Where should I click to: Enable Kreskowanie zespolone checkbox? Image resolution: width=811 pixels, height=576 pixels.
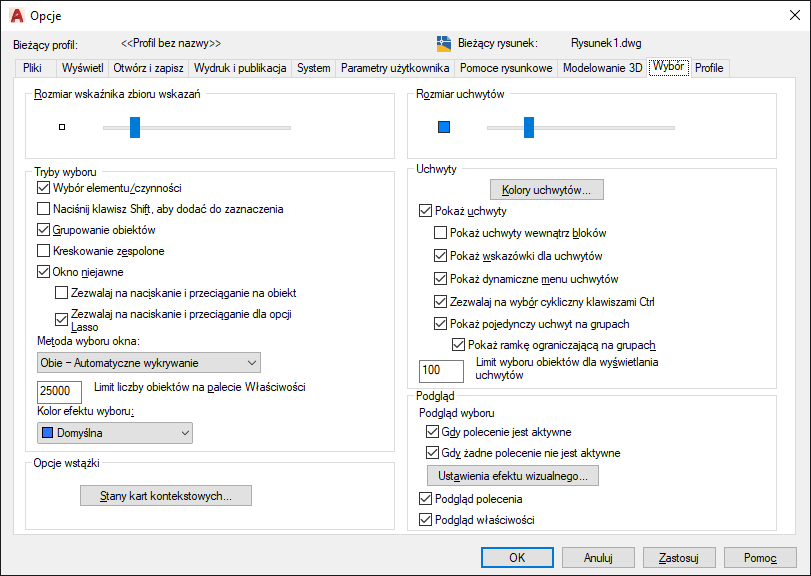43,251
